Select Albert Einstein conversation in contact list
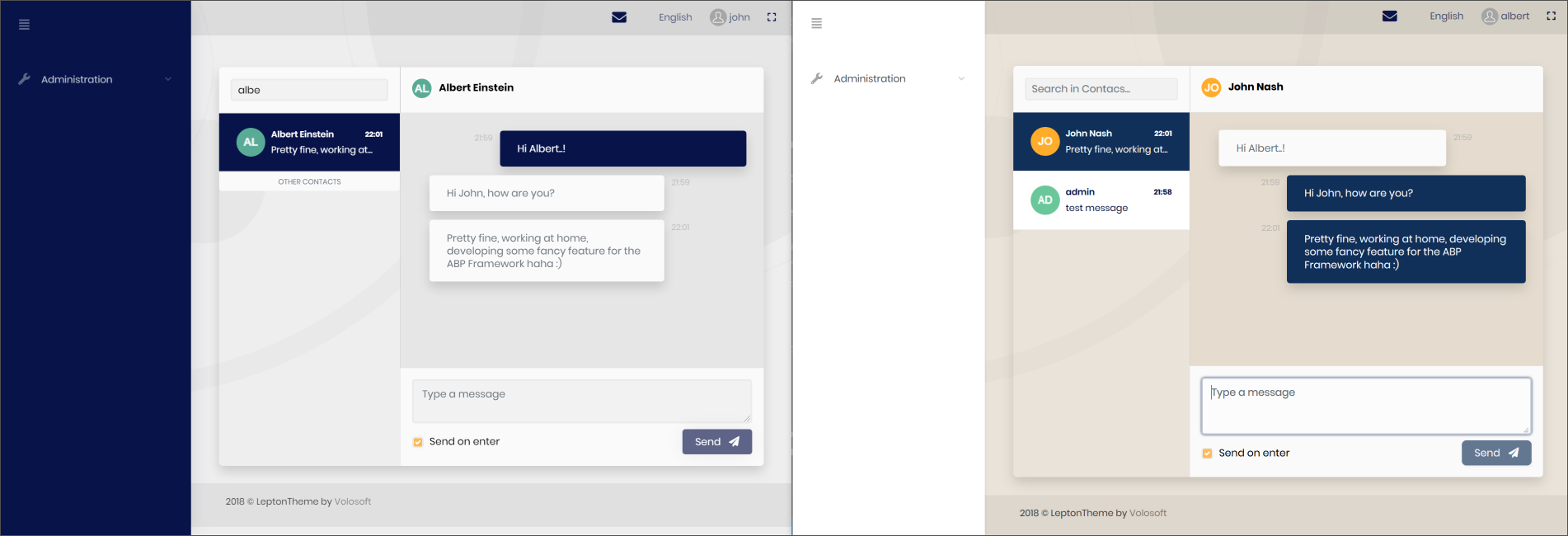1568x536 pixels. click(x=309, y=142)
